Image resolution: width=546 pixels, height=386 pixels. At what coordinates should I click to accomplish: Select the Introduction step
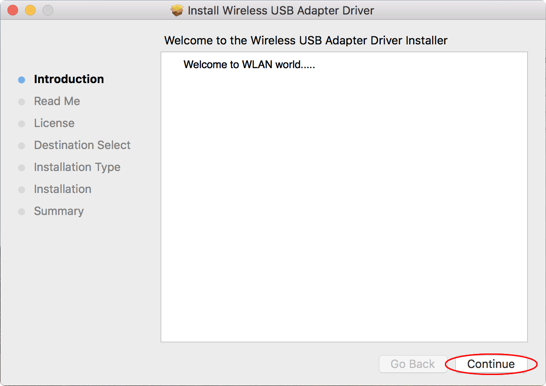click(69, 79)
